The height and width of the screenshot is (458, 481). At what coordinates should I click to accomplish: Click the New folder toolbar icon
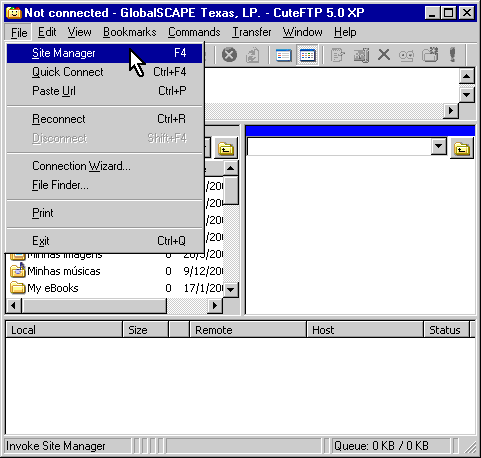click(430, 55)
